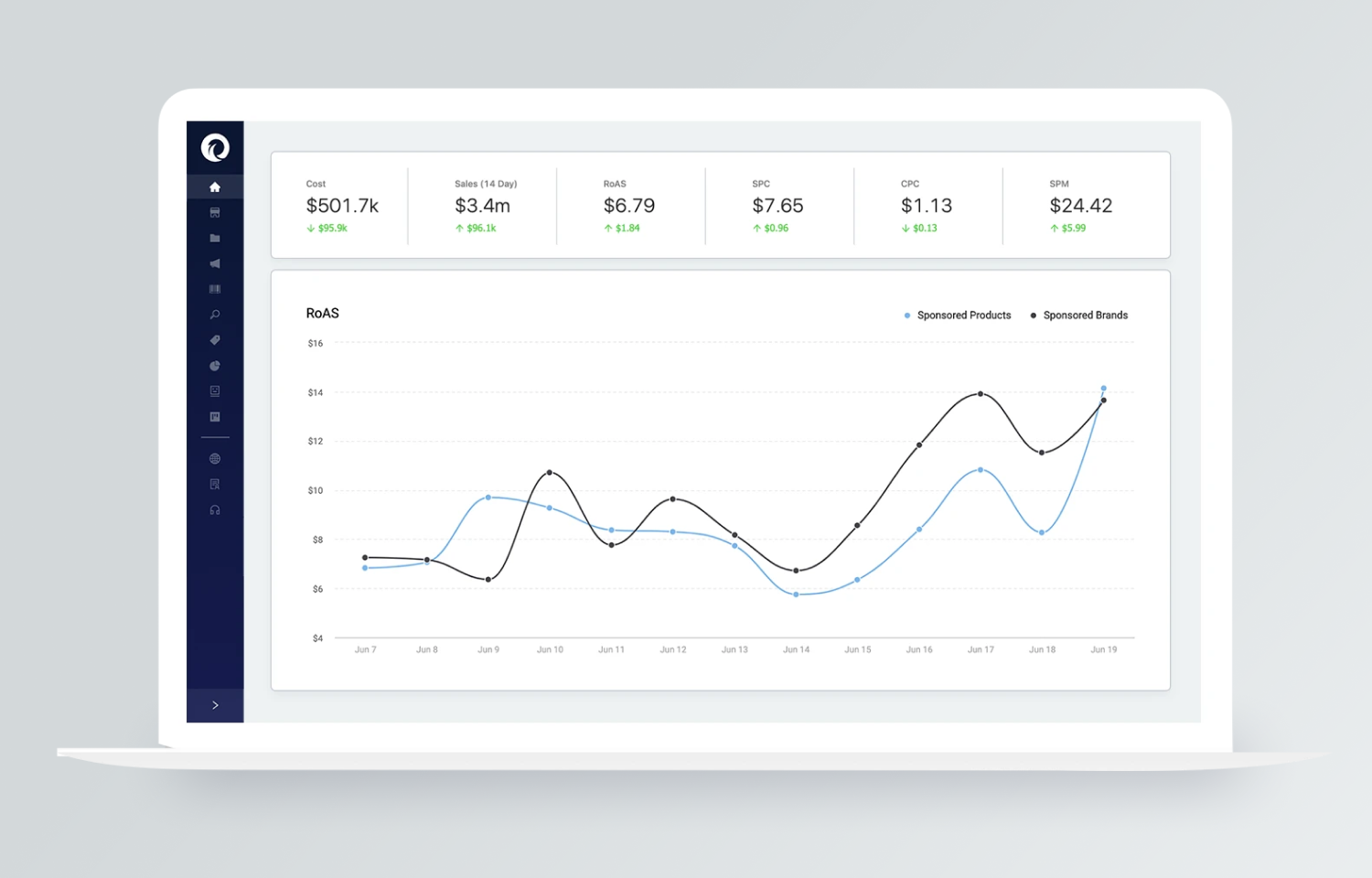Open the headphones support icon
The height and width of the screenshot is (878, 1372).
pyautogui.click(x=215, y=510)
